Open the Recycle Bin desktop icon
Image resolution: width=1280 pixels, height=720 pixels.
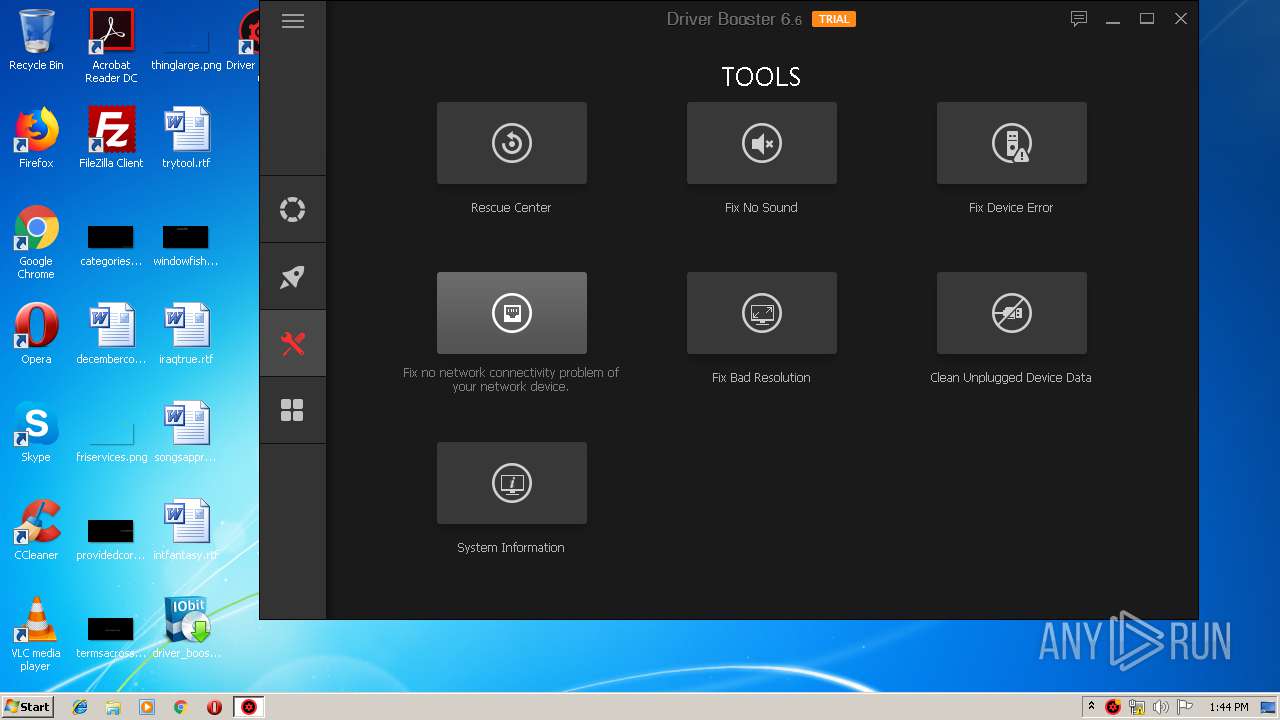point(36,41)
